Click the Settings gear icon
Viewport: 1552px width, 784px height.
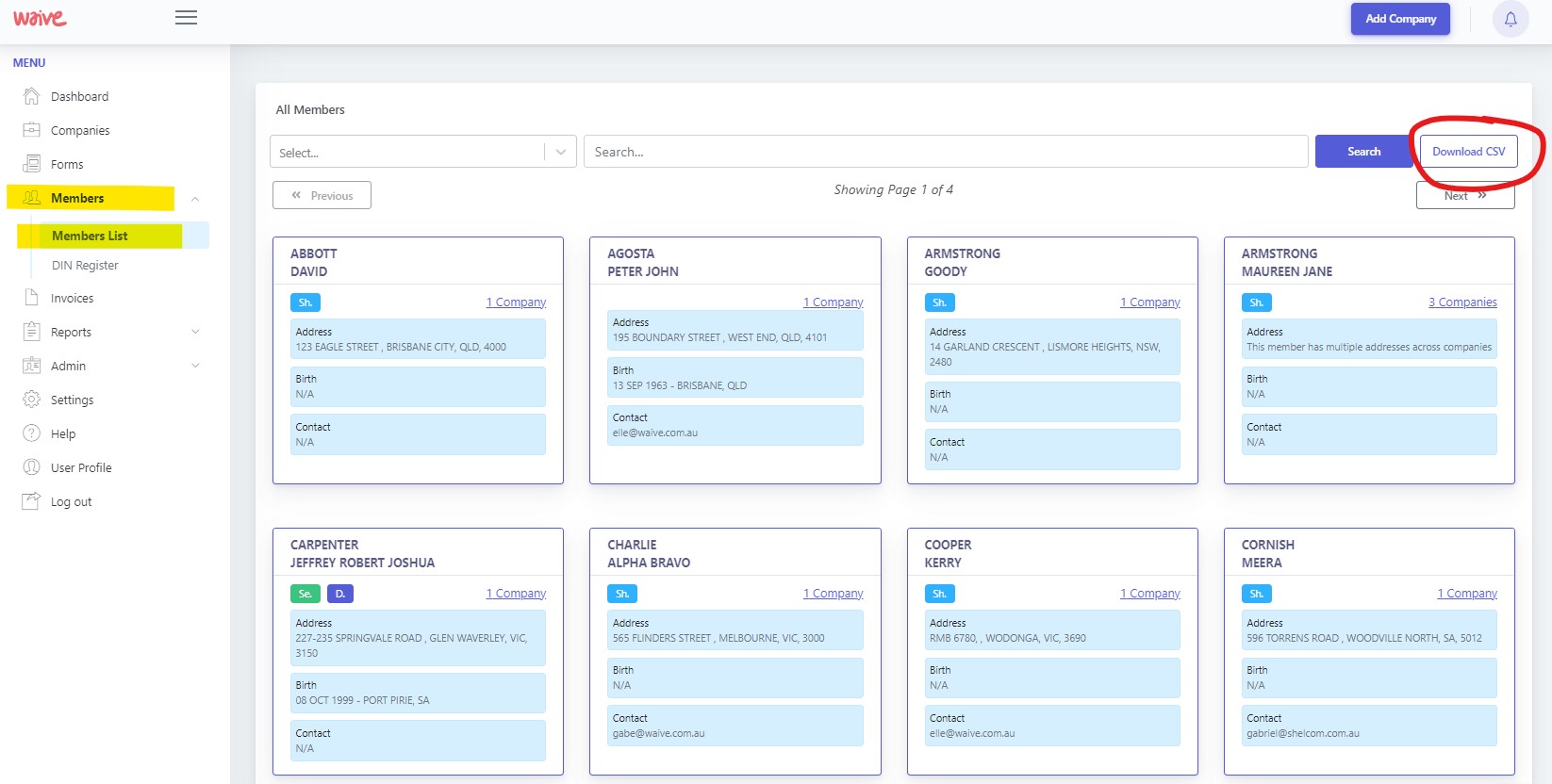(31, 400)
